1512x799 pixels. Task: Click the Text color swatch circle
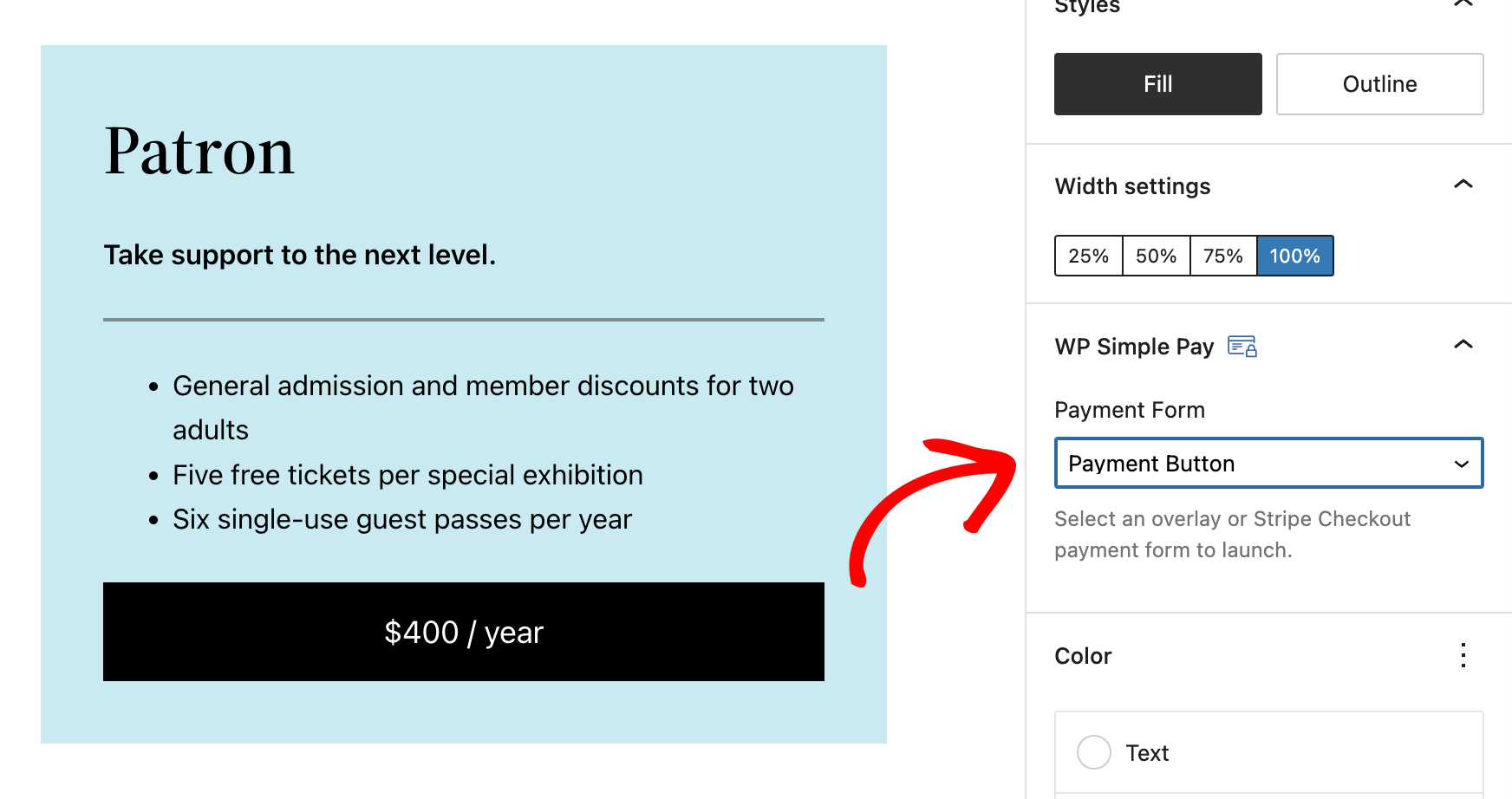[1094, 752]
